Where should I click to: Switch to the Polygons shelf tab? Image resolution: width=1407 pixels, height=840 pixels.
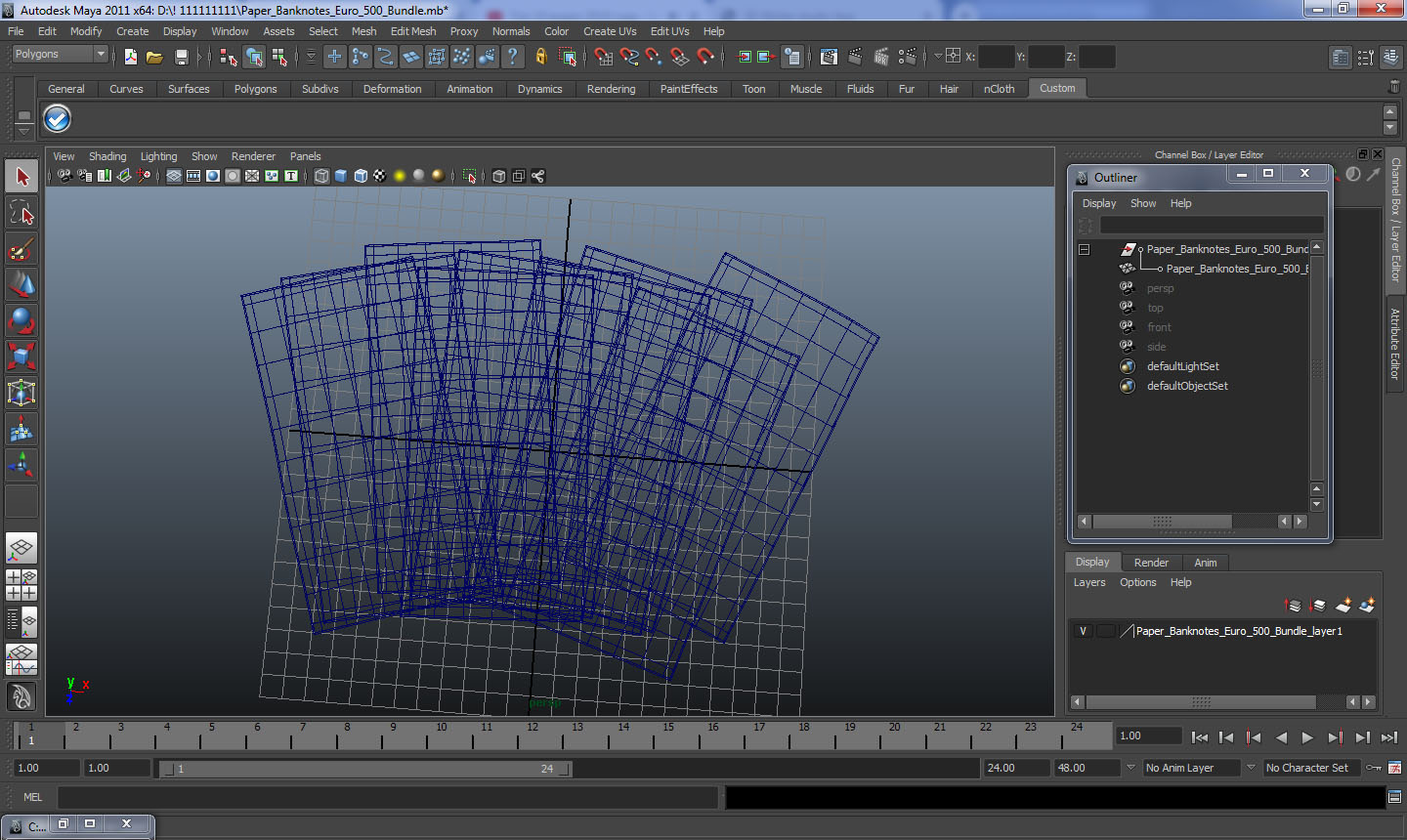click(255, 89)
